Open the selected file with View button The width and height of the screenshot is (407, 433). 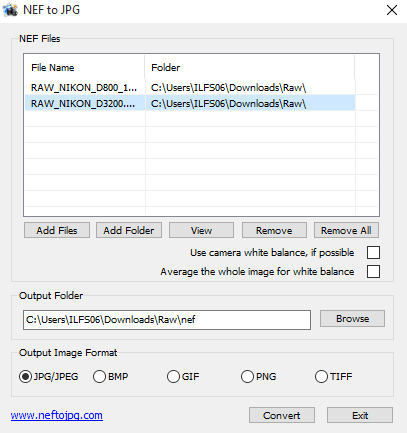point(201,230)
